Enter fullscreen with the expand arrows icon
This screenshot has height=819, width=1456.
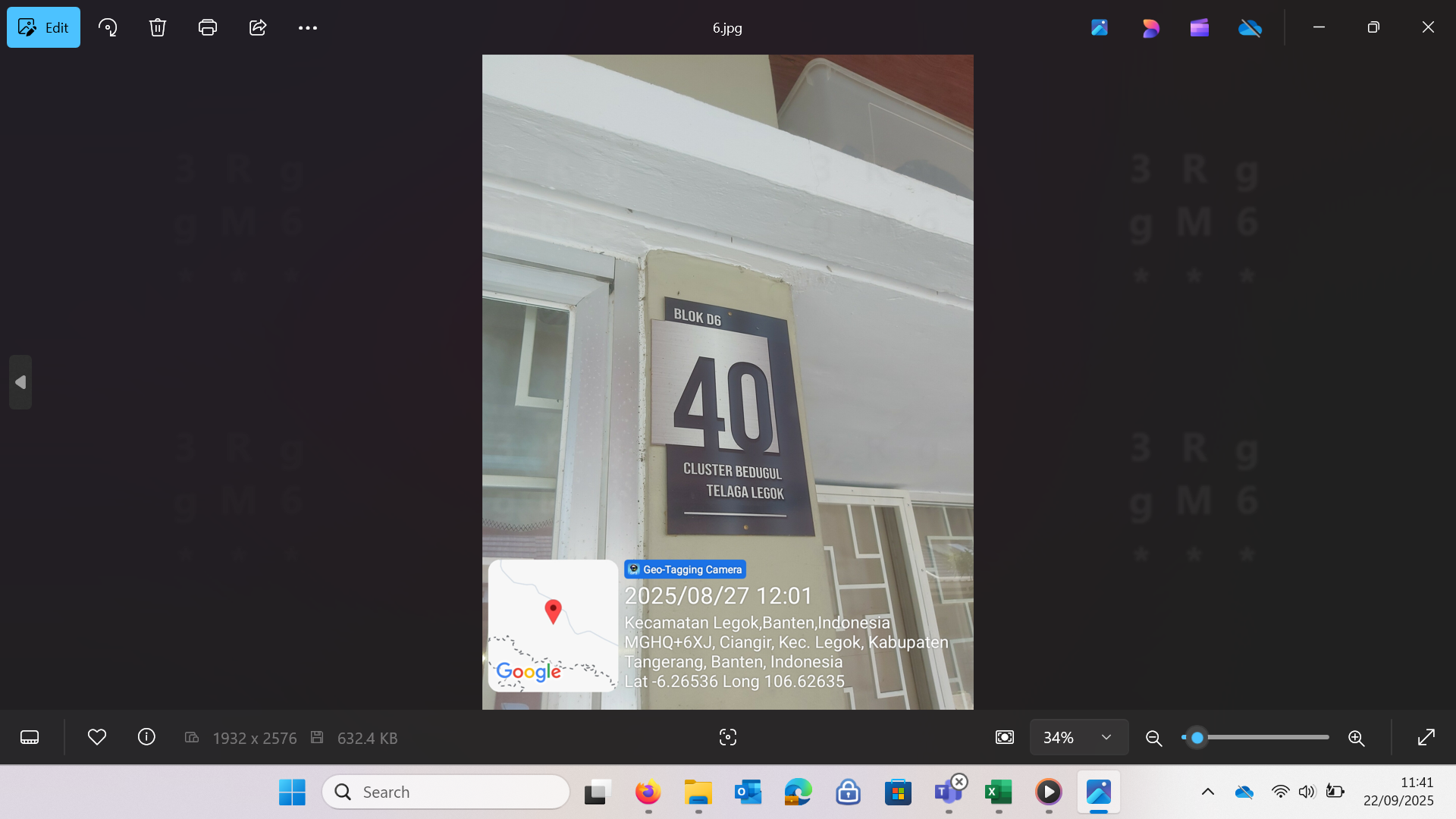click(1426, 737)
